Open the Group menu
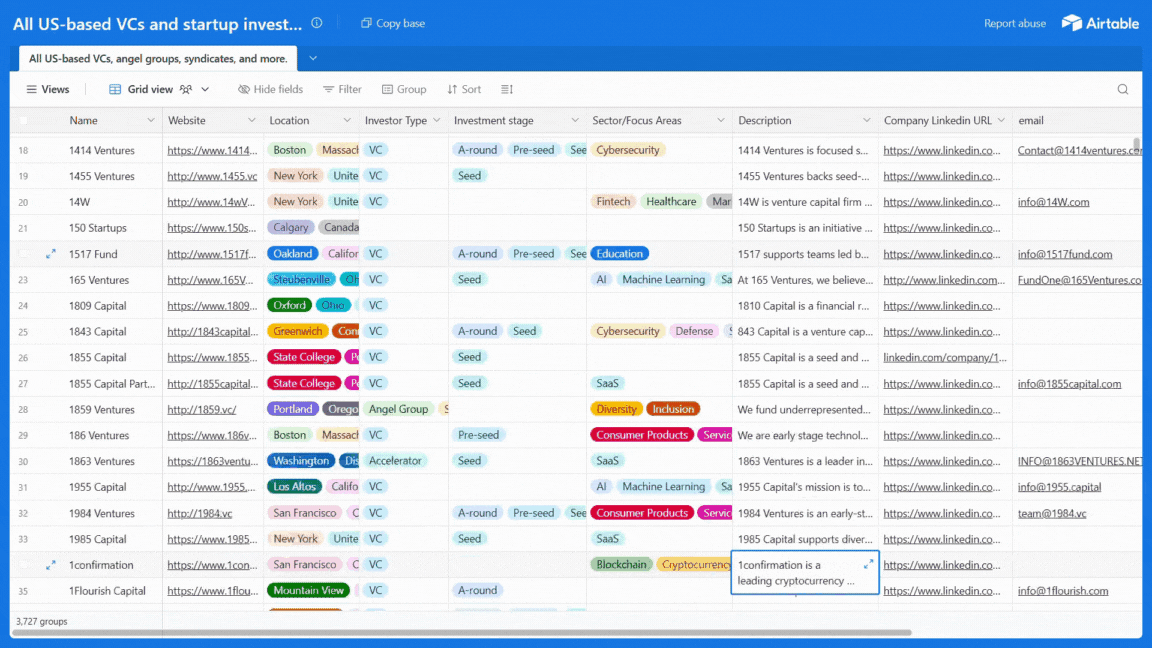Screen dimensions: 1152x648 tap(404, 89)
